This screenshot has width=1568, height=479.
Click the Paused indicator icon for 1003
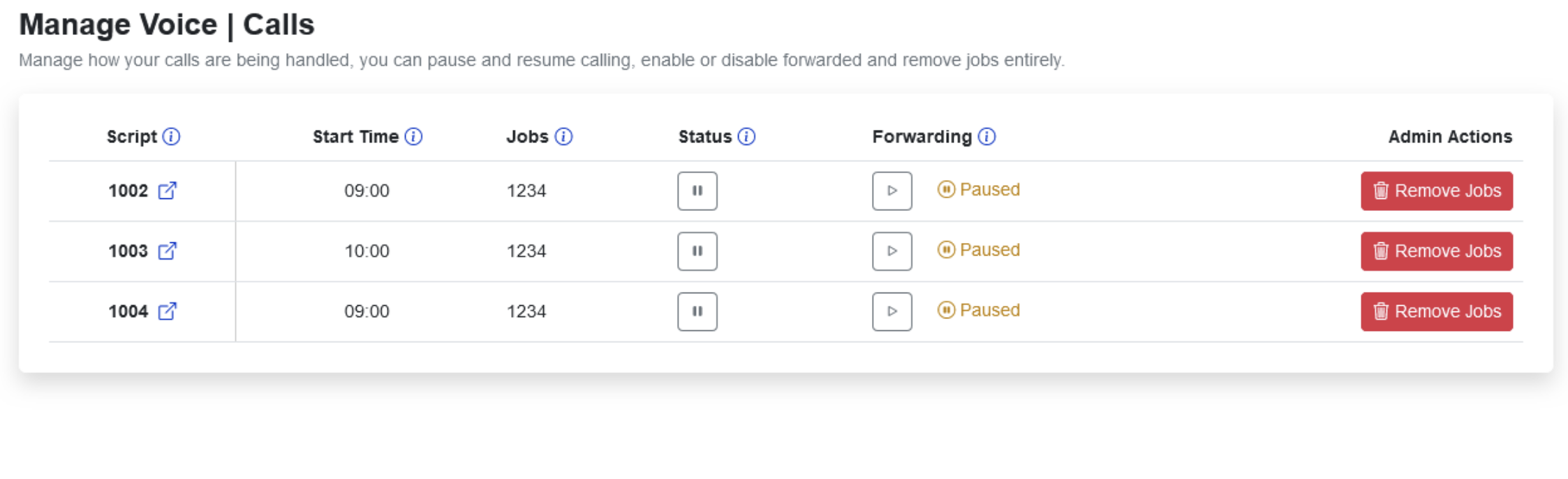tap(945, 249)
